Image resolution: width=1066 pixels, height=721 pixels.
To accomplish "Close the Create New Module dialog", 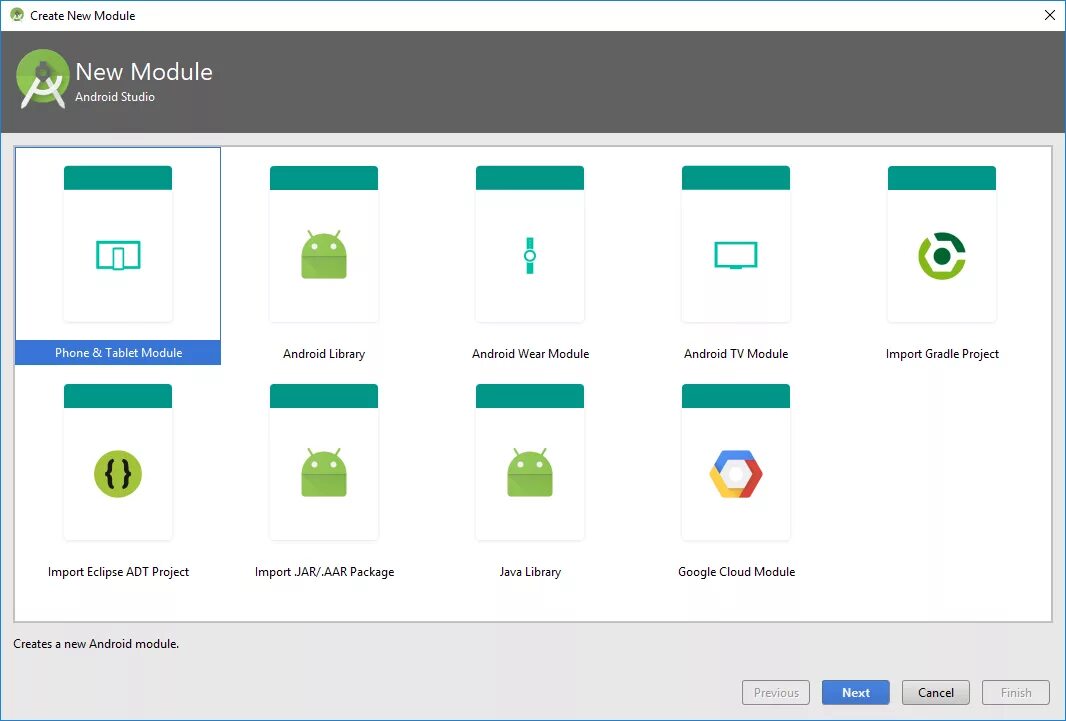I will tap(1050, 15).
